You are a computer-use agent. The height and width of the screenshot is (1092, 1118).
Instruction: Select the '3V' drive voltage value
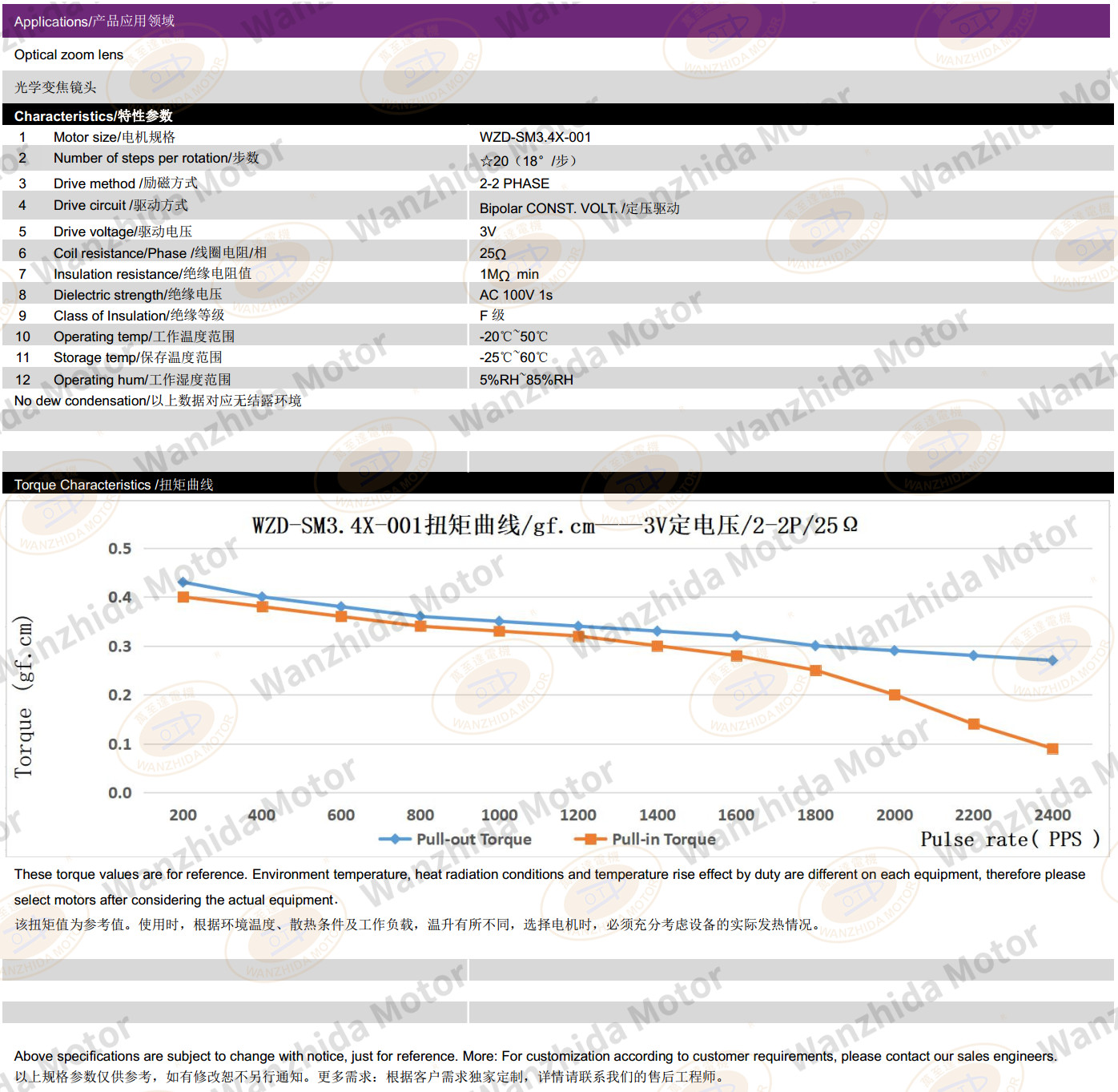[x=488, y=232]
